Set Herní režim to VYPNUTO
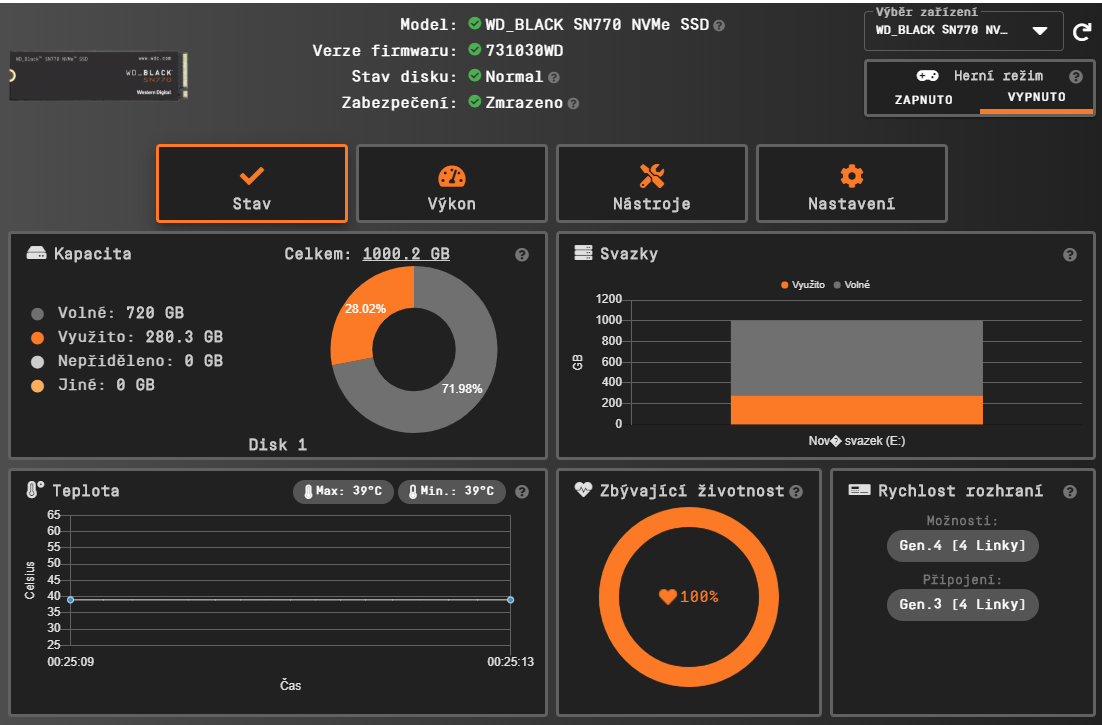Screen dimensions: 1102x725 click(x=1036, y=98)
